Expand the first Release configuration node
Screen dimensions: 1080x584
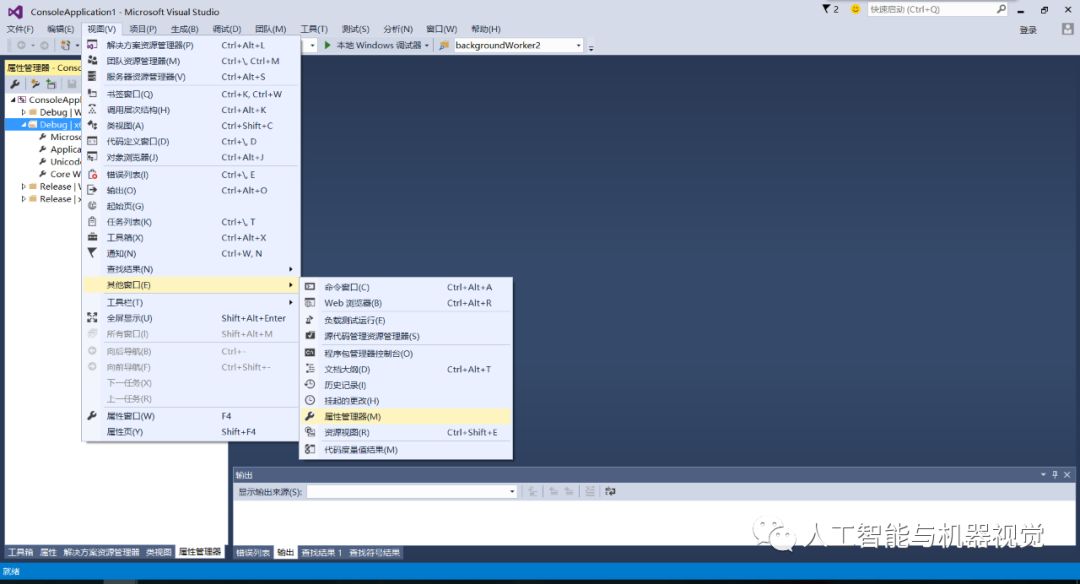tap(23, 187)
